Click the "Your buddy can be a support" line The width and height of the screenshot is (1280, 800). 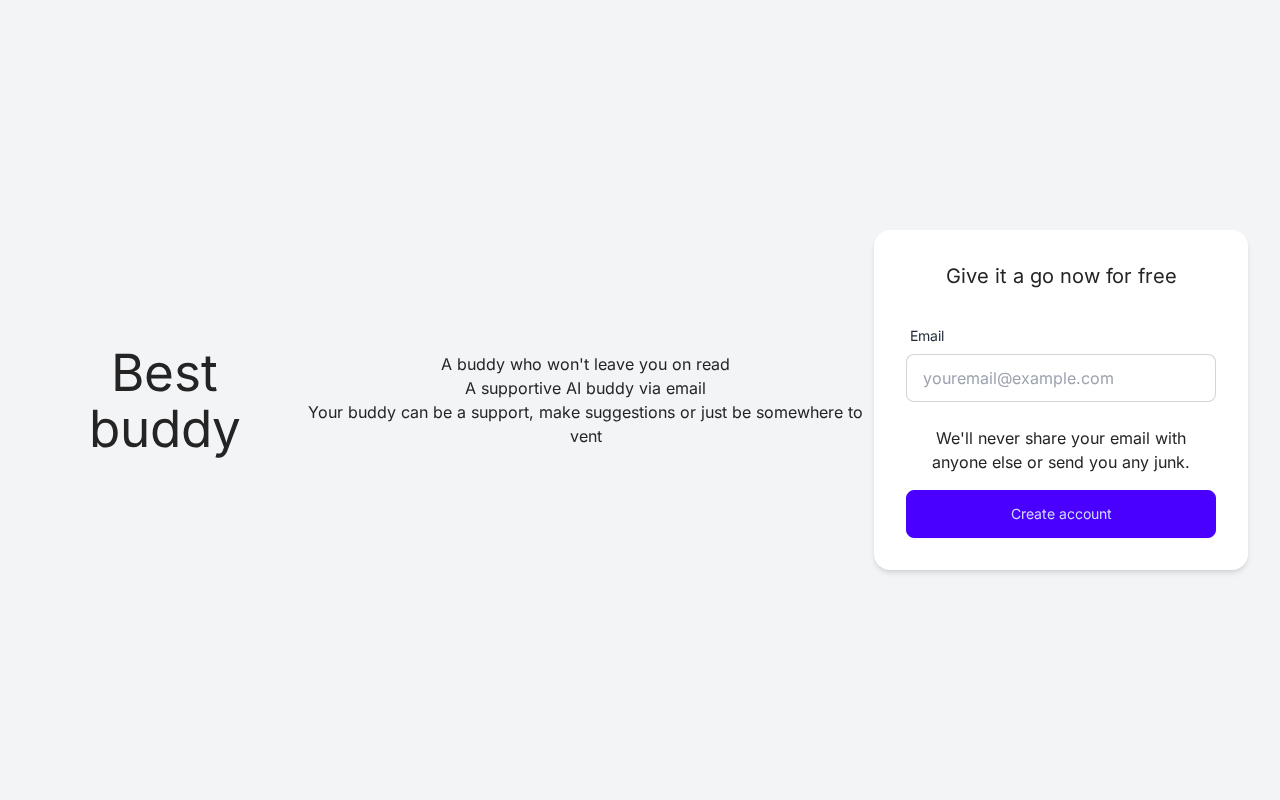[x=585, y=412]
